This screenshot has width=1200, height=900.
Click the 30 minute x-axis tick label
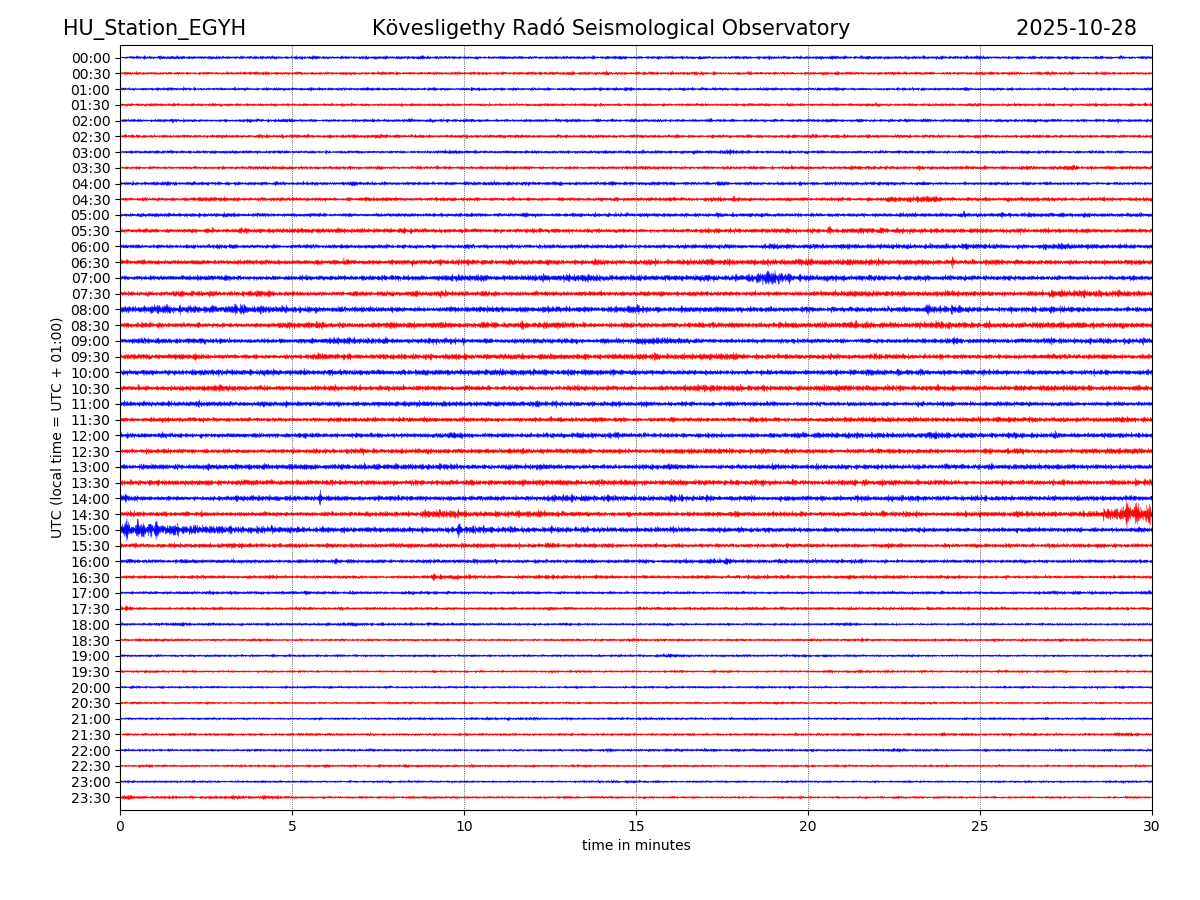click(1152, 826)
